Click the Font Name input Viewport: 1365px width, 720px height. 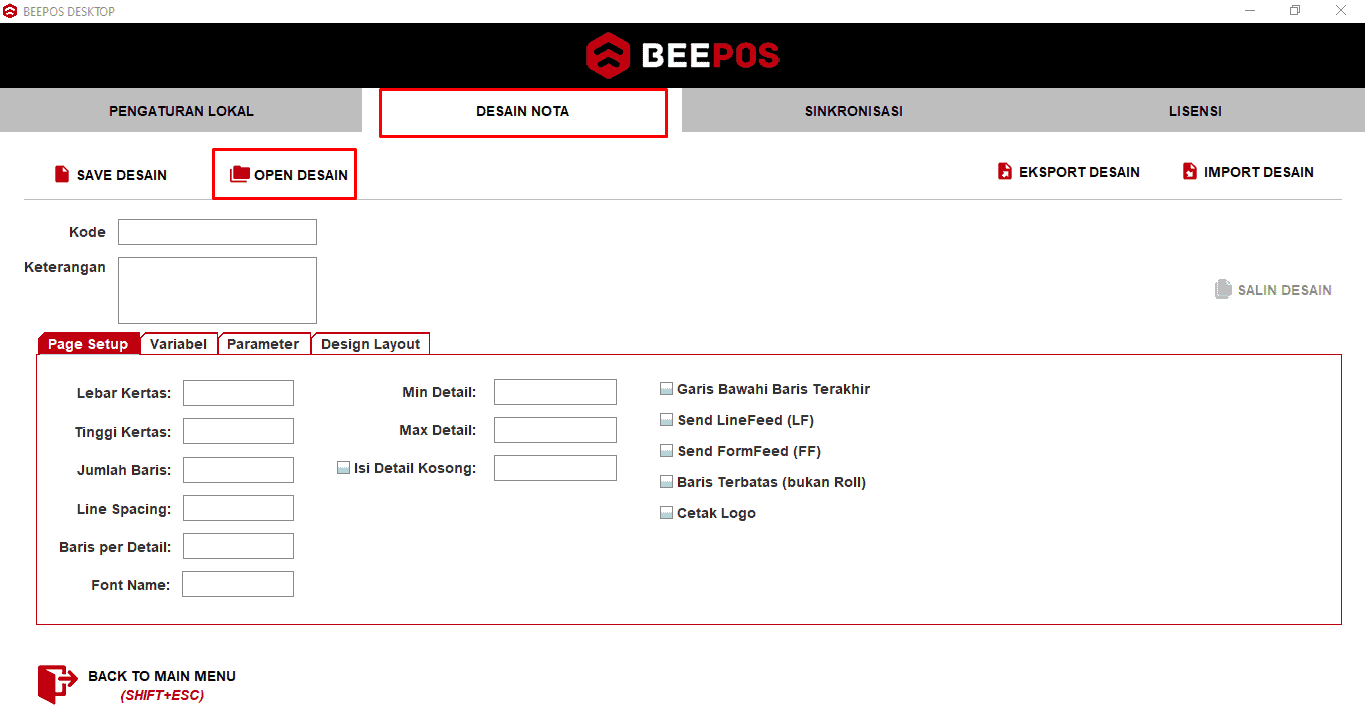point(238,584)
